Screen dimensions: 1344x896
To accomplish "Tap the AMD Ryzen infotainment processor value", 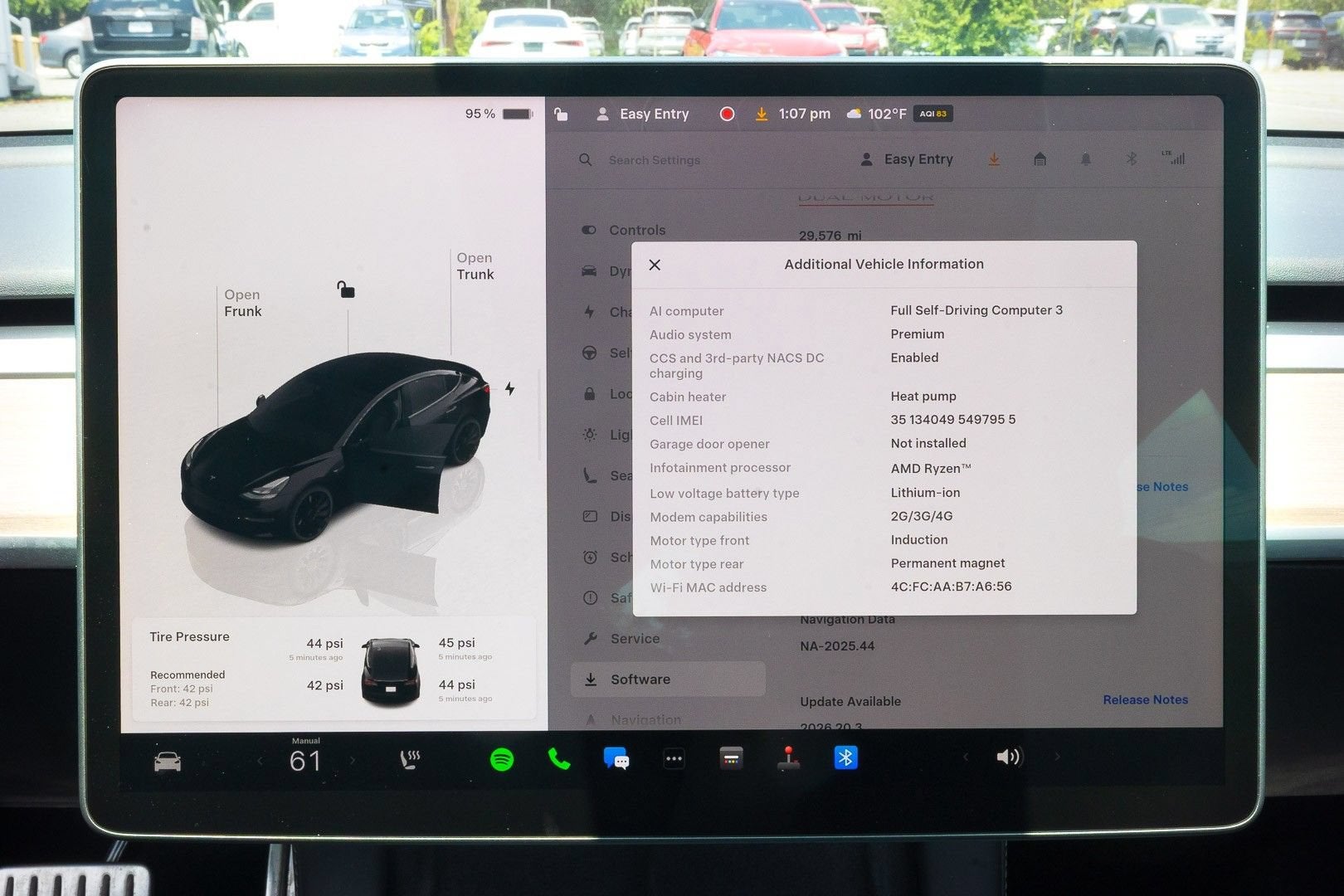I will pos(931,468).
